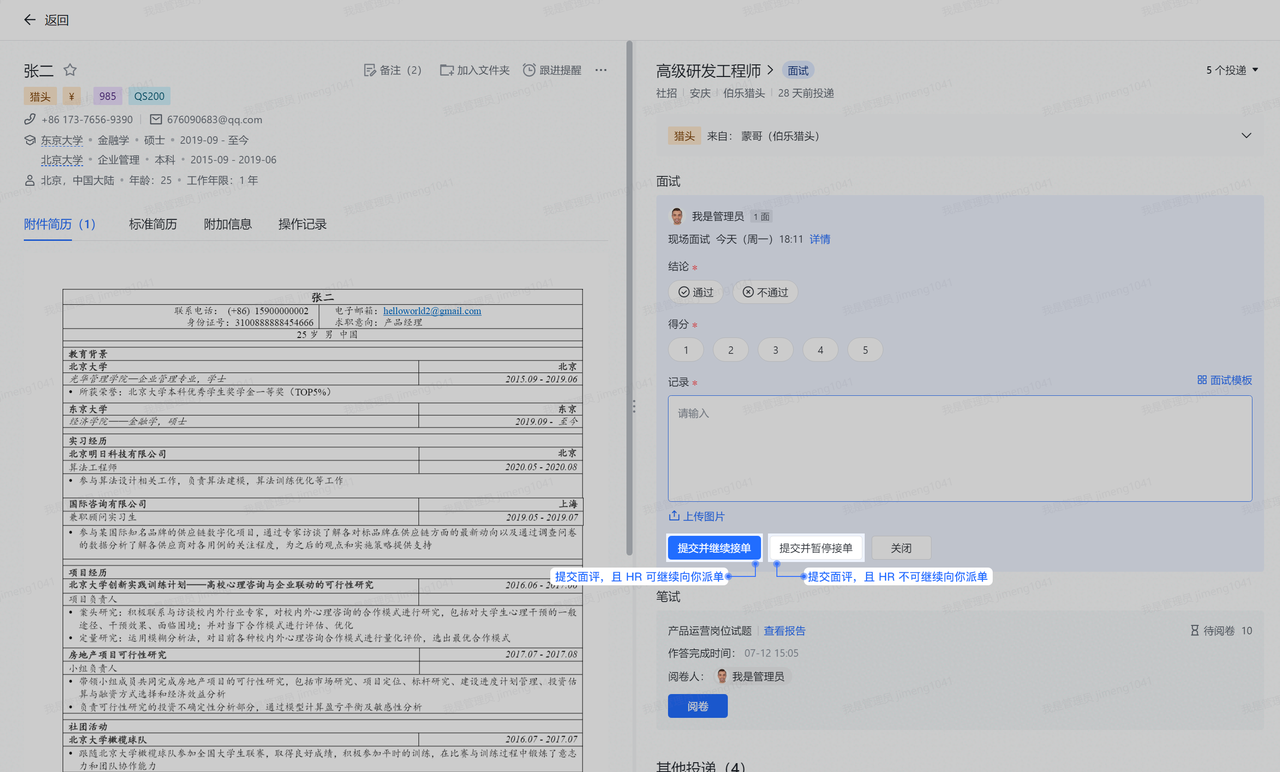Click 加入文件夹 folder icon
This screenshot has width=1280, height=772.
click(447, 70)
